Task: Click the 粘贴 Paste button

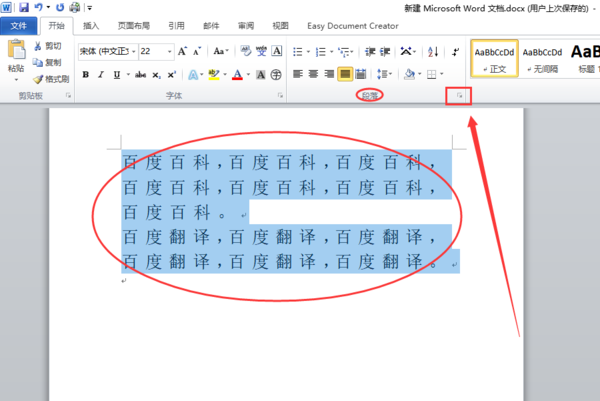Action: pyautogui.click(x=16, y=60)
